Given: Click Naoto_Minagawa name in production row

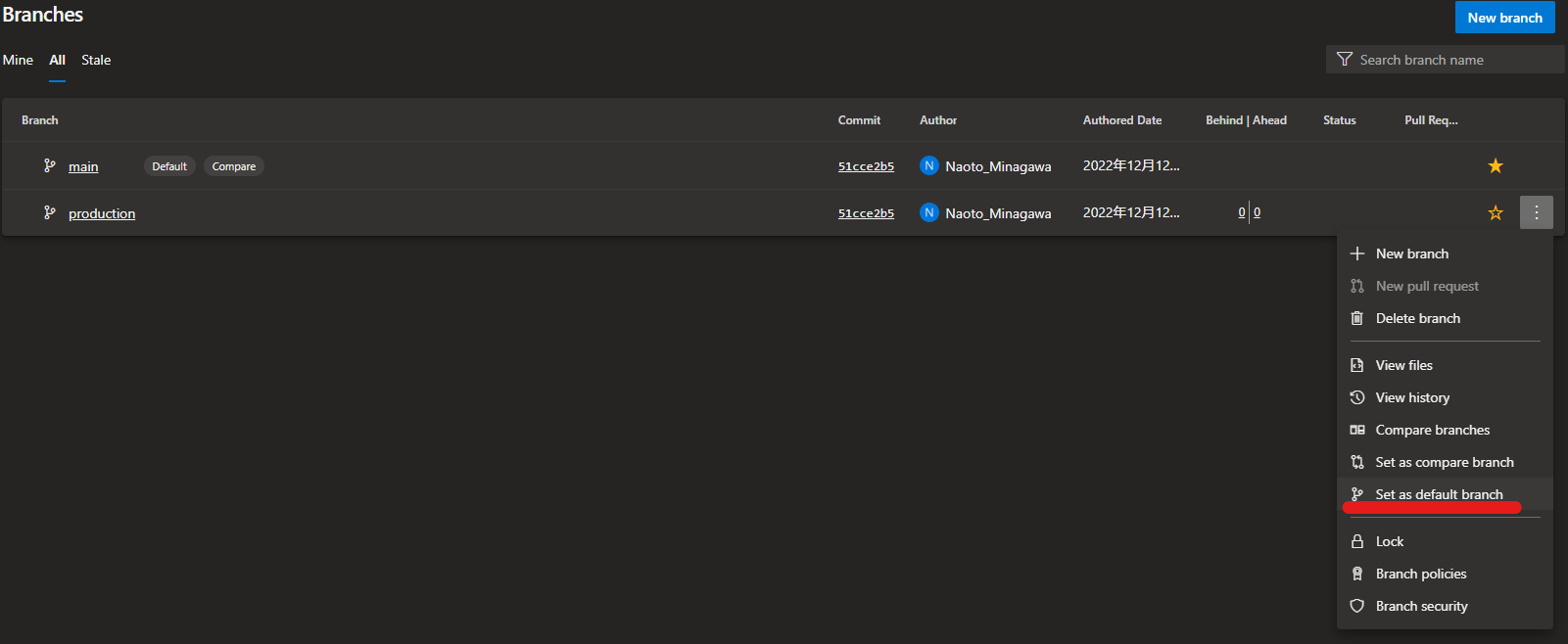Looking at the screenshot, I should [998, 213].
